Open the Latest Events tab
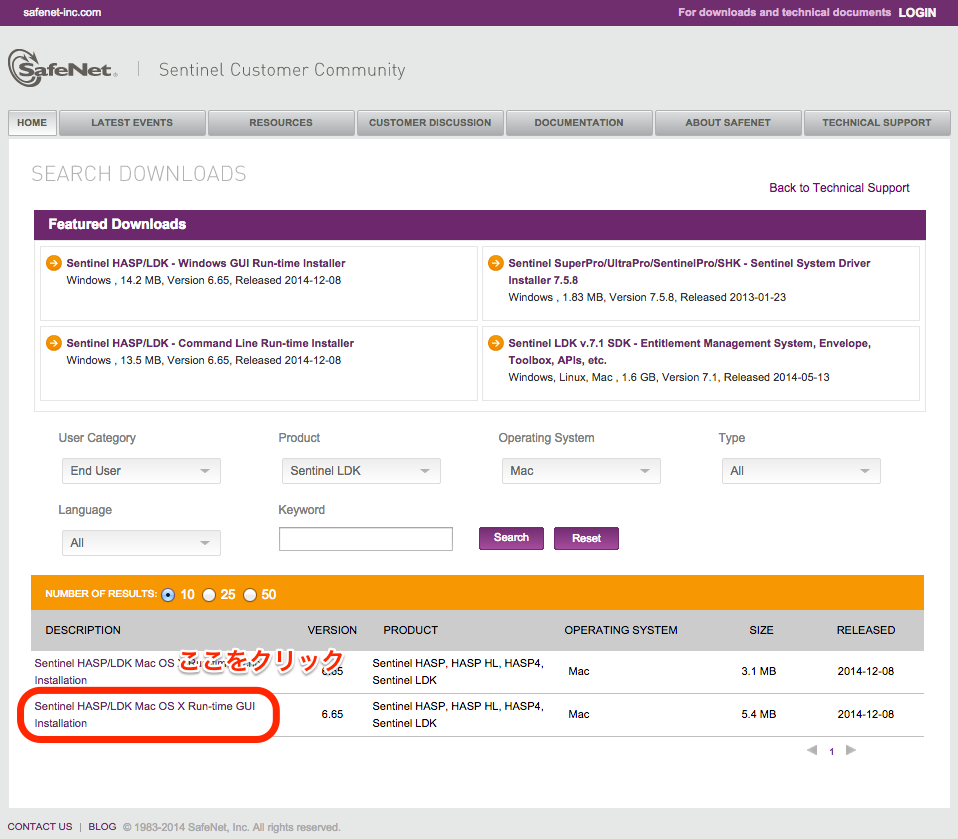This screenshot has height=839, width=958. tap(132, 123)
